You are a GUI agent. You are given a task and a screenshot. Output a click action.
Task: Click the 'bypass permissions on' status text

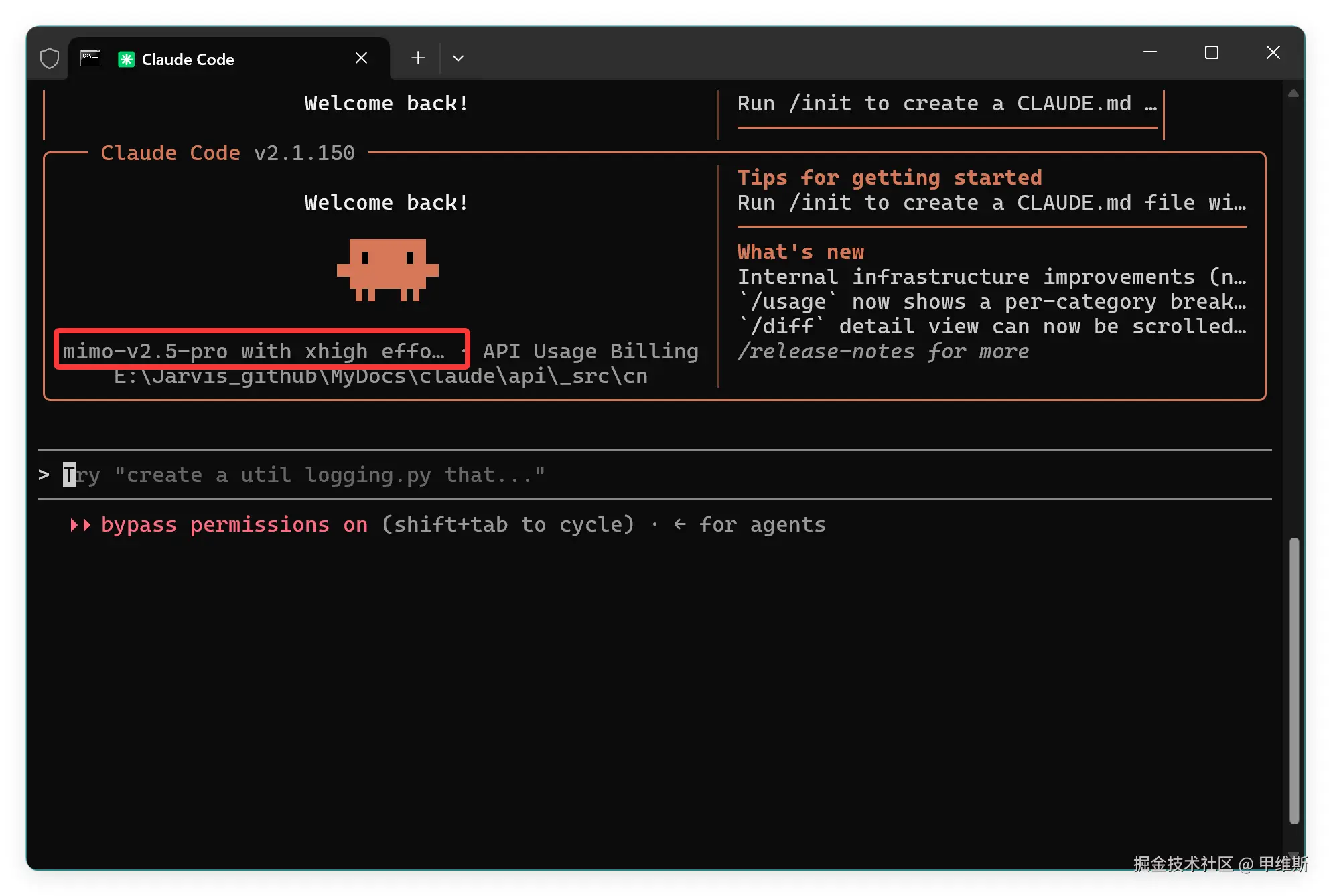pos(234,524)
